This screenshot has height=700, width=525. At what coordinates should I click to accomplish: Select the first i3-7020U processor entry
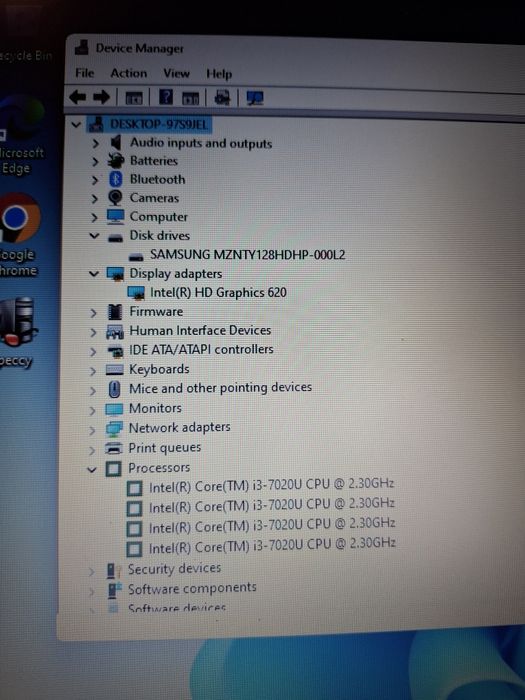(x=271, y=485)
